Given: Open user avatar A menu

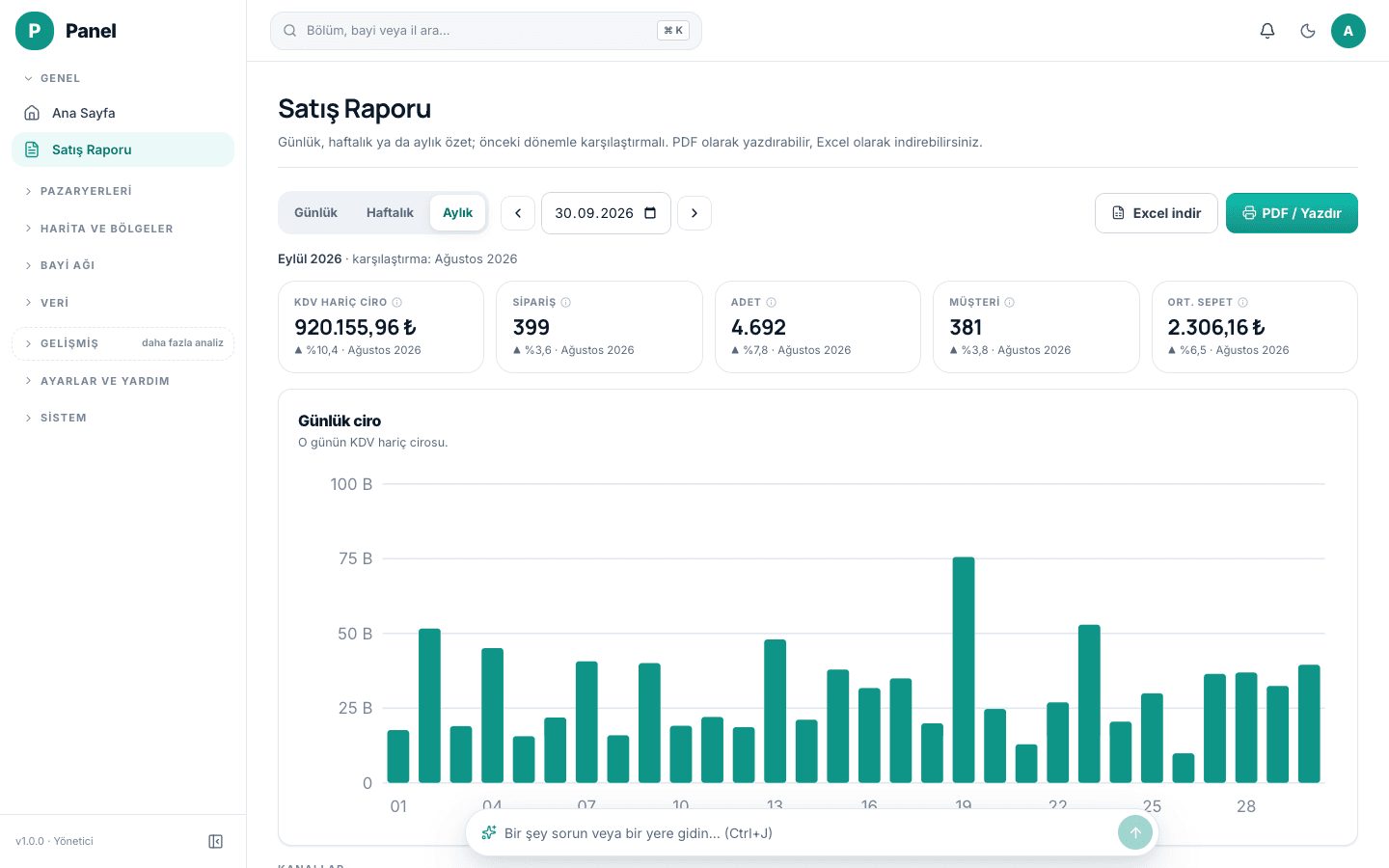Looking at the screenshot, I should pyautogui.click(x=1348, y=31).
